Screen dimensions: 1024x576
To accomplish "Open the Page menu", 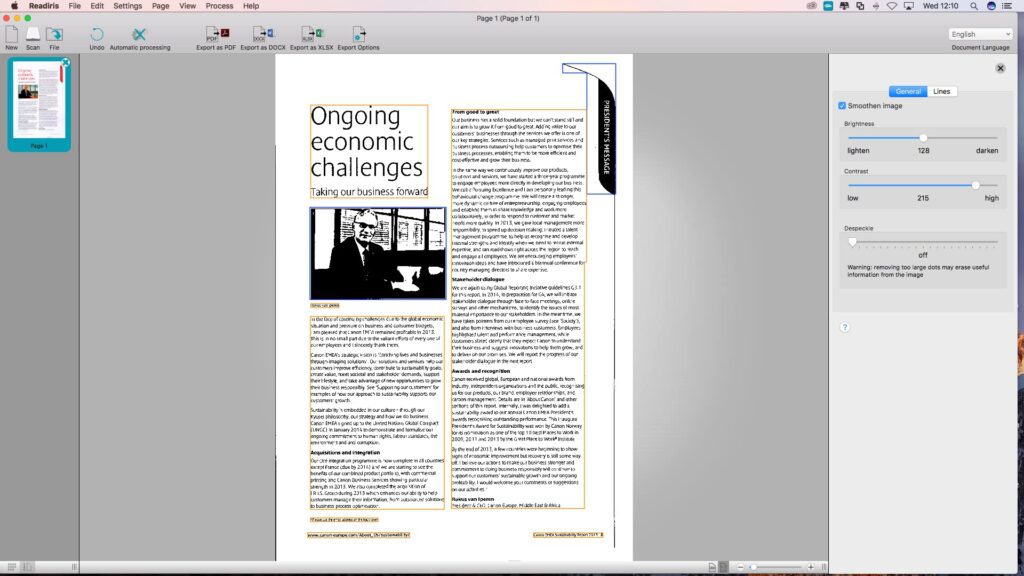I will point(161,6).
